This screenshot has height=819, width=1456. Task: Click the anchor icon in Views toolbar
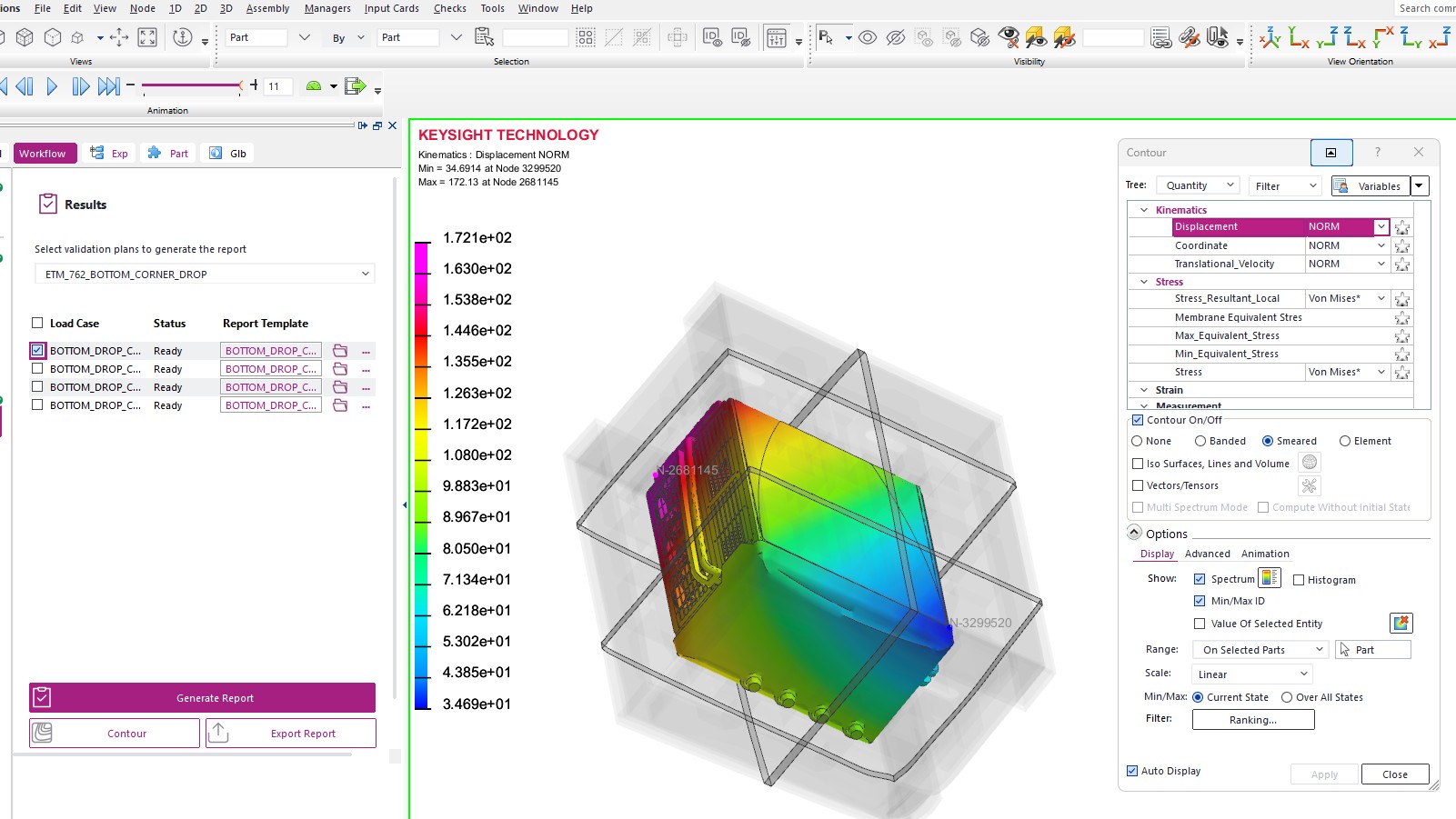click(183, 37)
